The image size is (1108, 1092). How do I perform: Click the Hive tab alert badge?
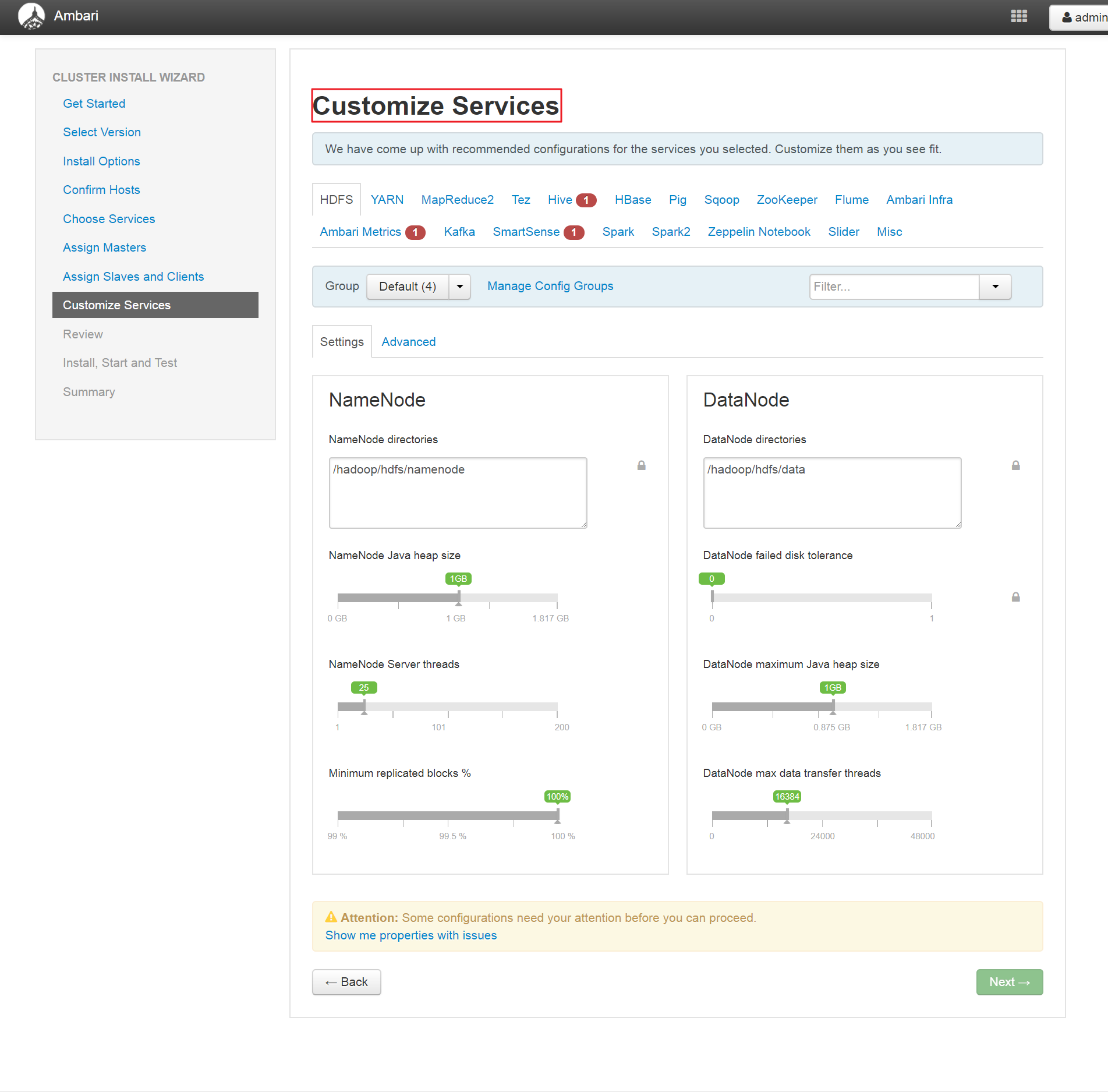click(586, 200)
